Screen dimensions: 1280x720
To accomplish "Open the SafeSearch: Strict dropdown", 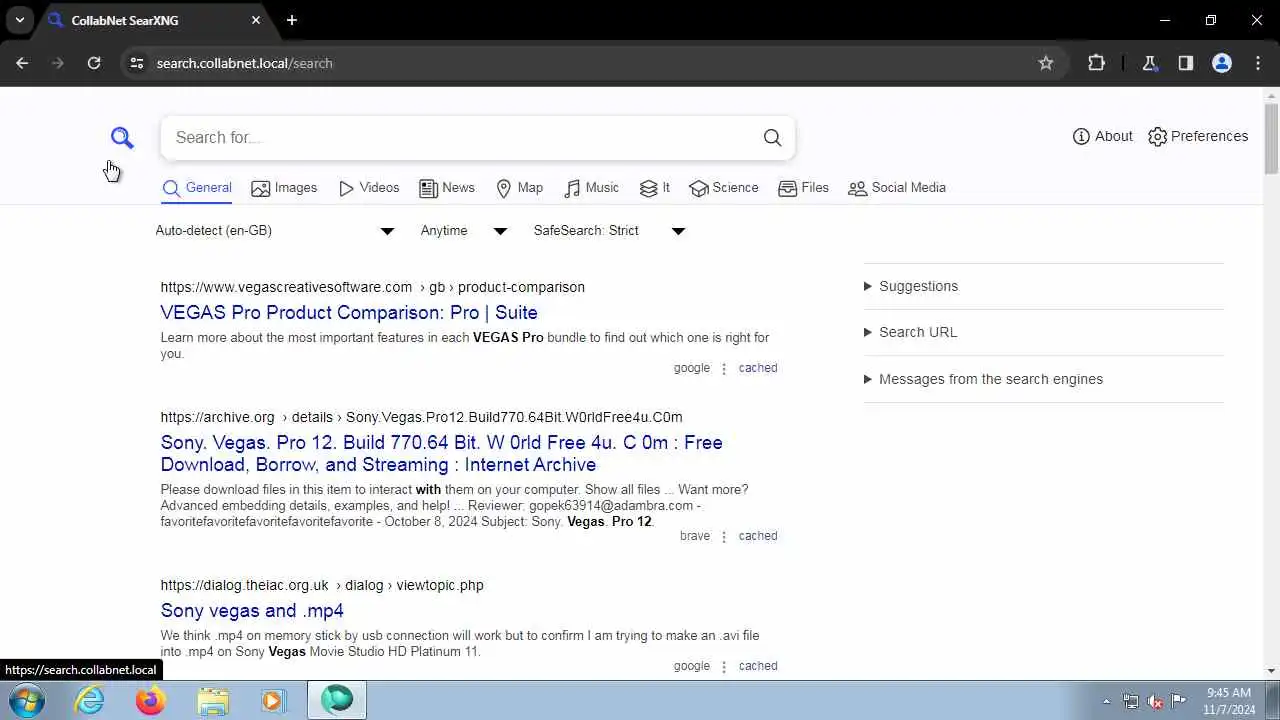I will click(609, 231).
